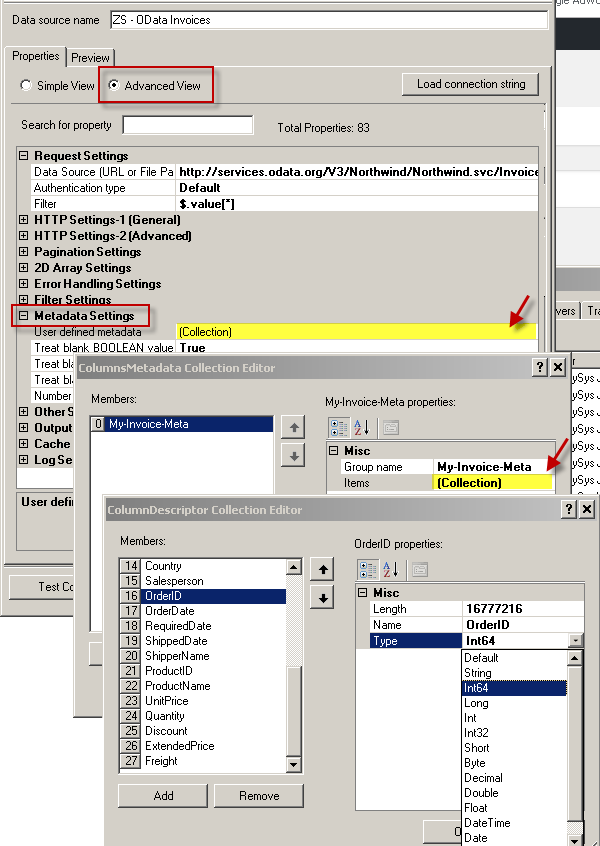
Task: Move OrderID member down with arrow
Action: tap(323, 598)
